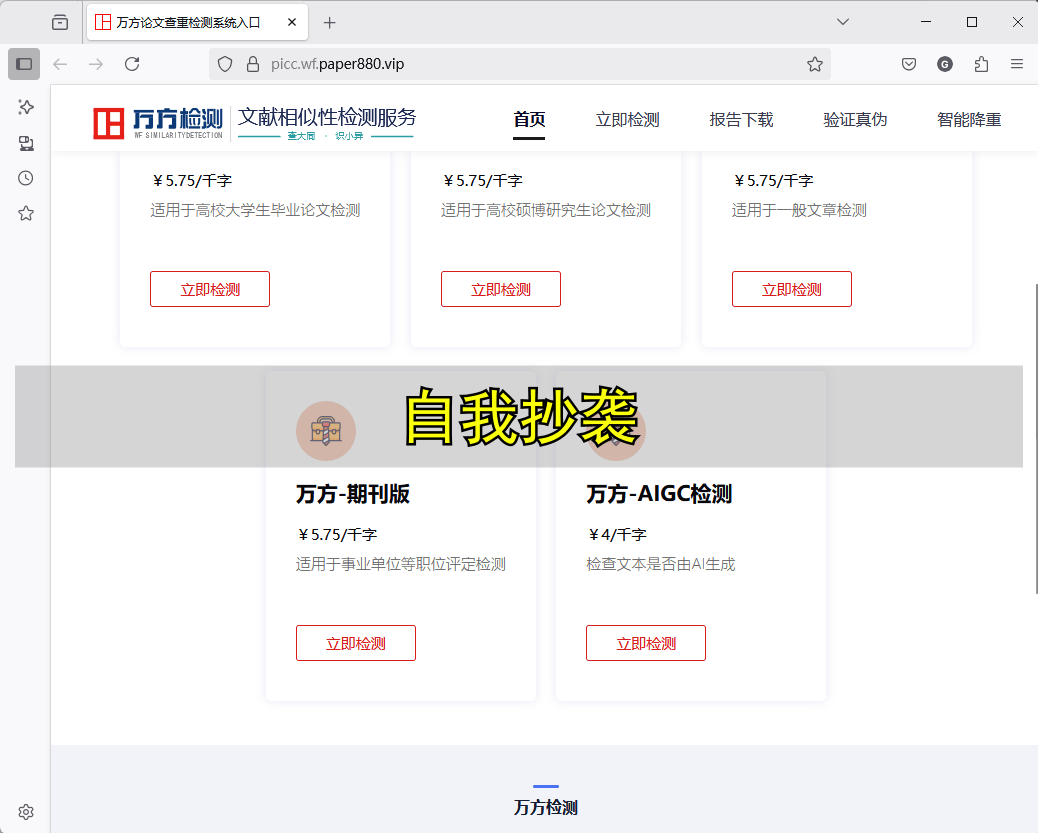1038x833 pixels.
Task: Click the ¥4/千字 price text
Action: click(617, 534)
